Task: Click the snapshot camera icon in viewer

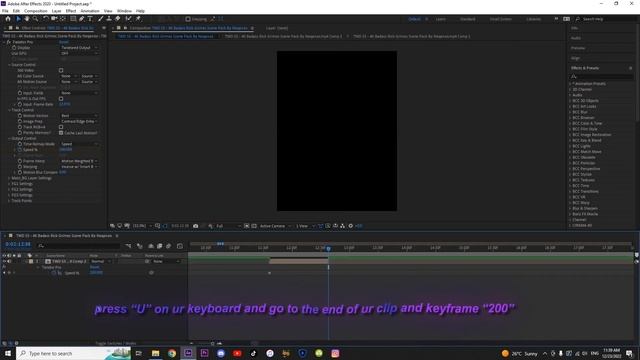Action: 196,226
